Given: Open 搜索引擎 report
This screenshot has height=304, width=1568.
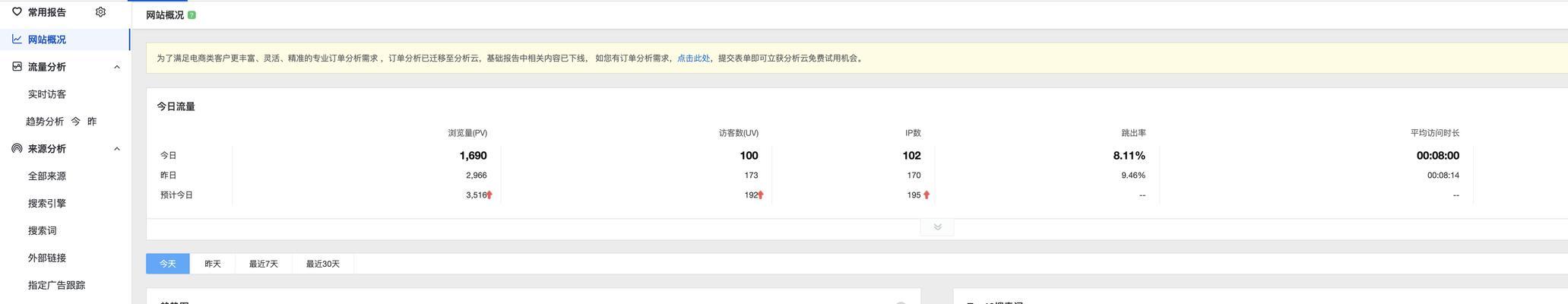Looking at the screenshot, I should point(47,204).
